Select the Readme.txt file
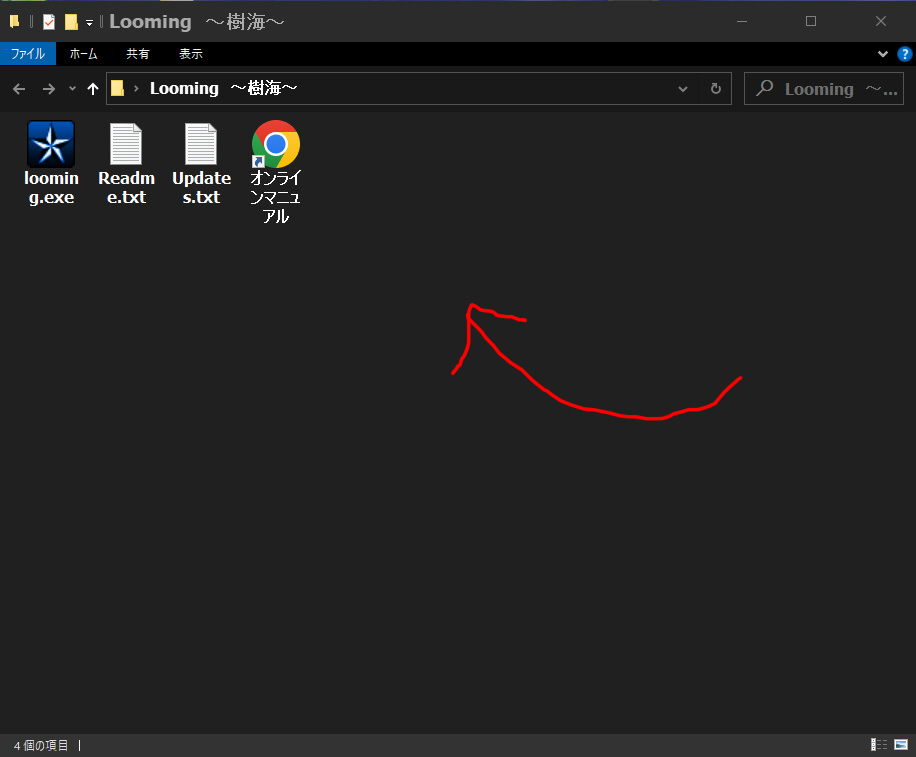This screenshot has height=757, width=916. pyautogui.click(x=126, y=146)
